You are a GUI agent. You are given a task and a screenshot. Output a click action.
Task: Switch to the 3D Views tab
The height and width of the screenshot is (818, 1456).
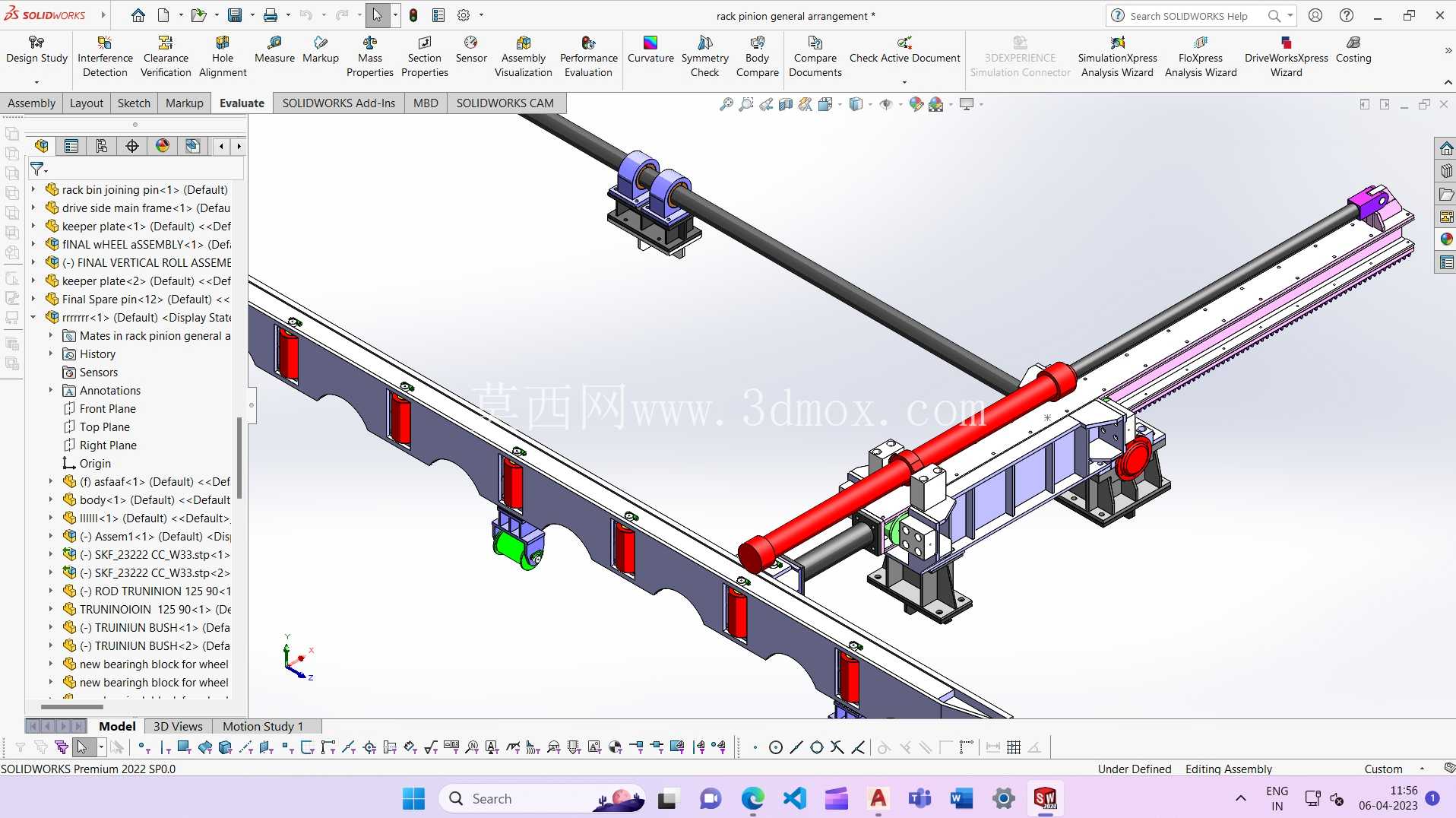coord(178,726)
